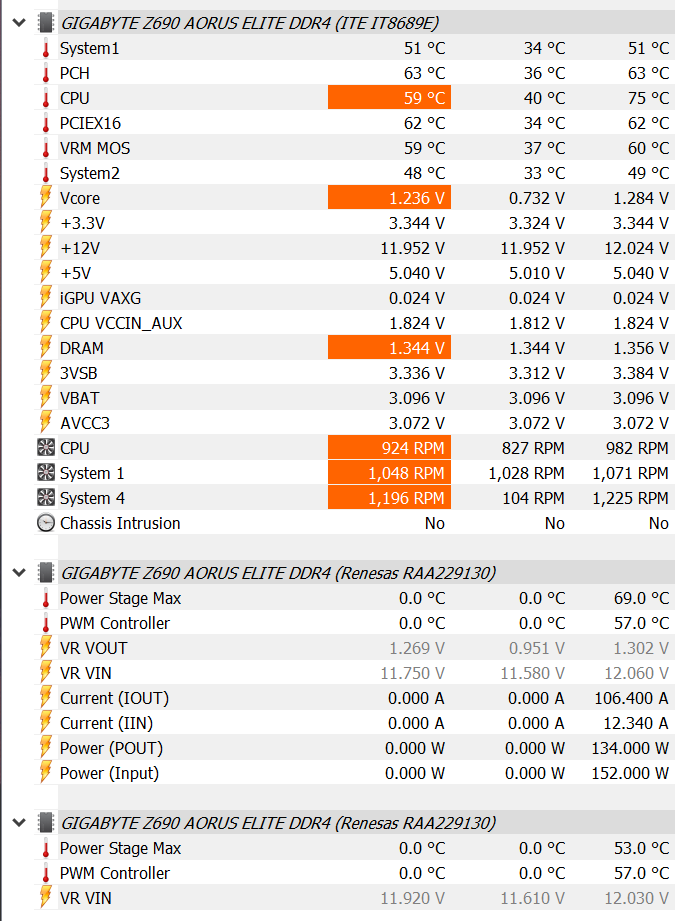Click the highlighted 1,196 RPM fan value
Image resolution: width=694 pixels, height=921 pixels.
[x=389, y=498]
